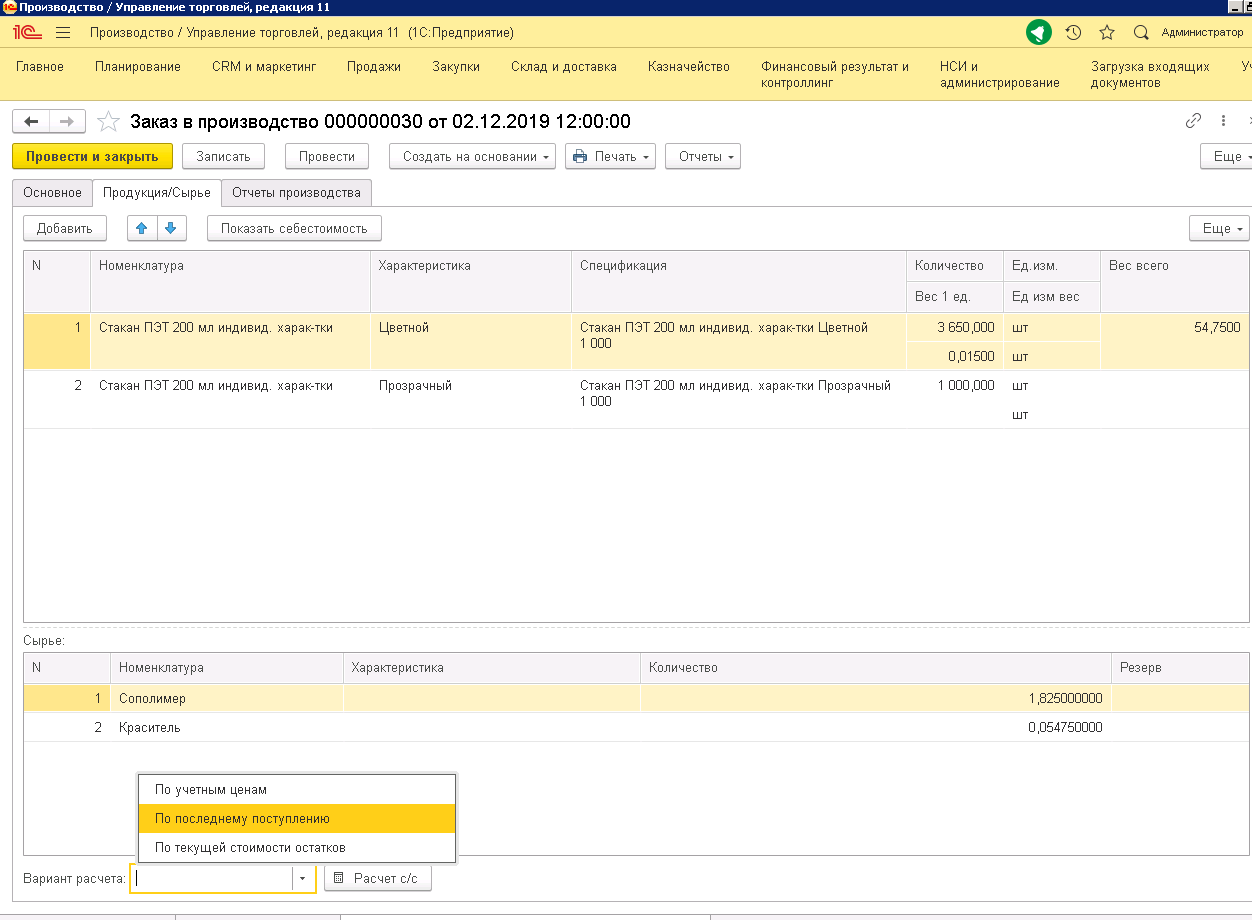The image size is (1252, 920).
Task: Open 'Финансовый результат и контроллинг' section
Action: point(835,75)
